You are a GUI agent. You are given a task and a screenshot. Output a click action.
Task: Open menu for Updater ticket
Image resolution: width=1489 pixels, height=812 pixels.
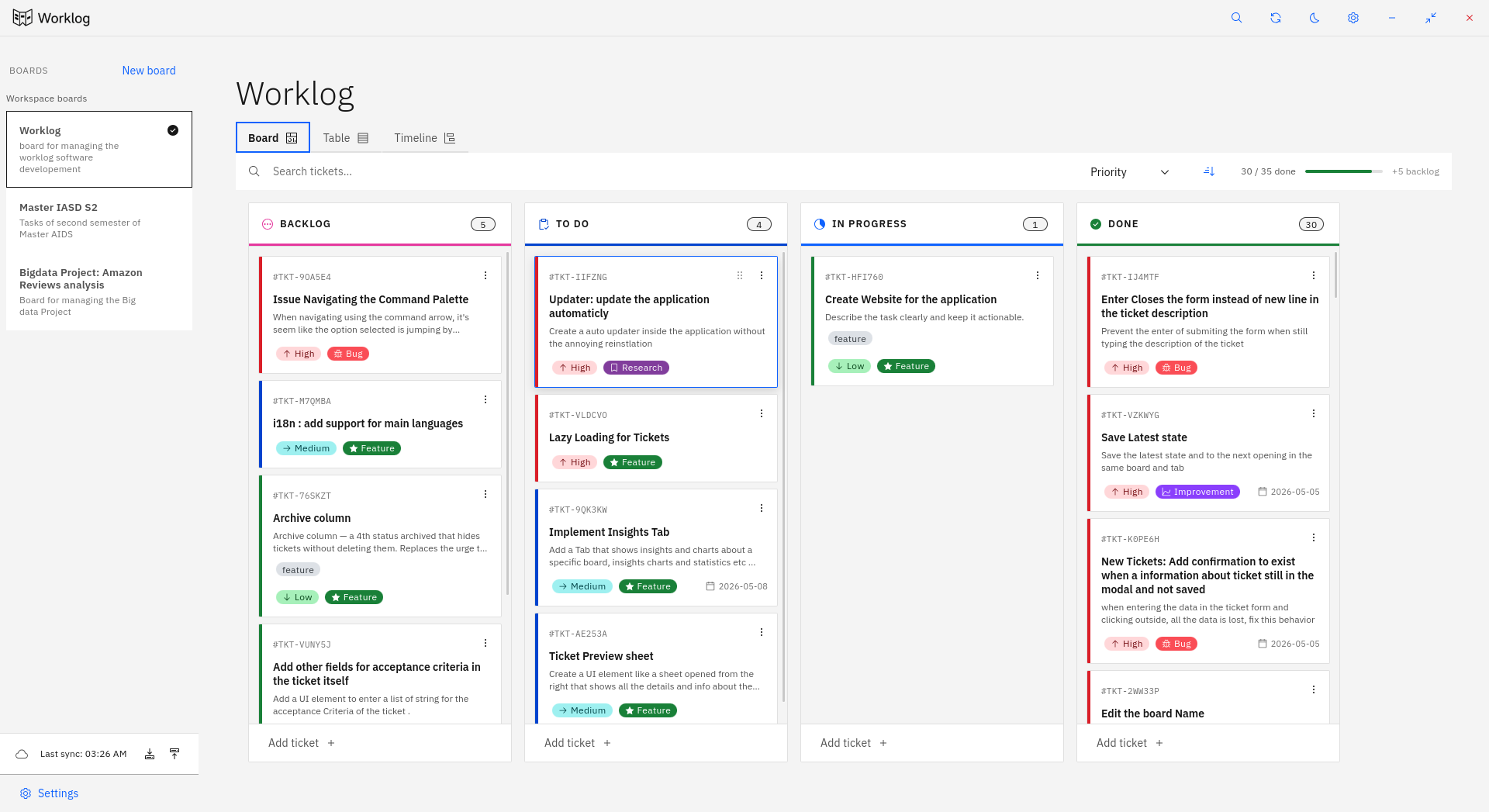[762, 275]
